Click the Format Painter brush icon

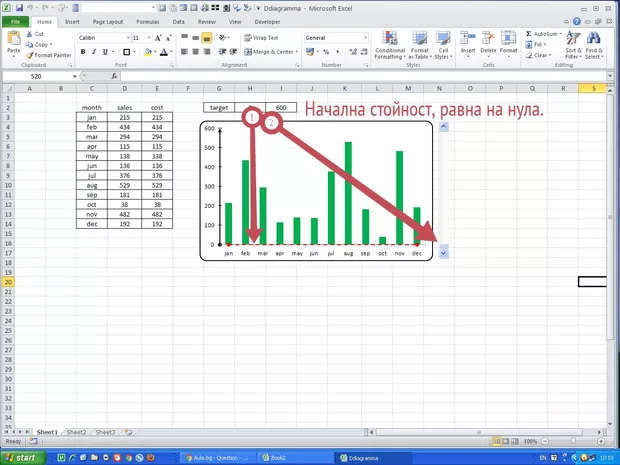tap(30, 55)
